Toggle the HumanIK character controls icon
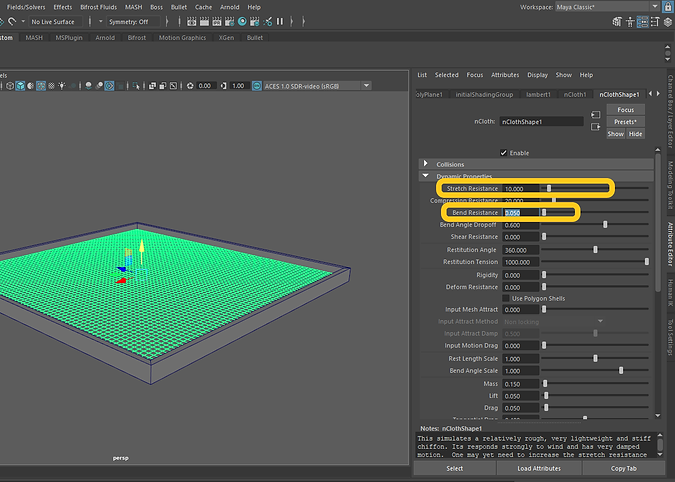 coord(630,22)
